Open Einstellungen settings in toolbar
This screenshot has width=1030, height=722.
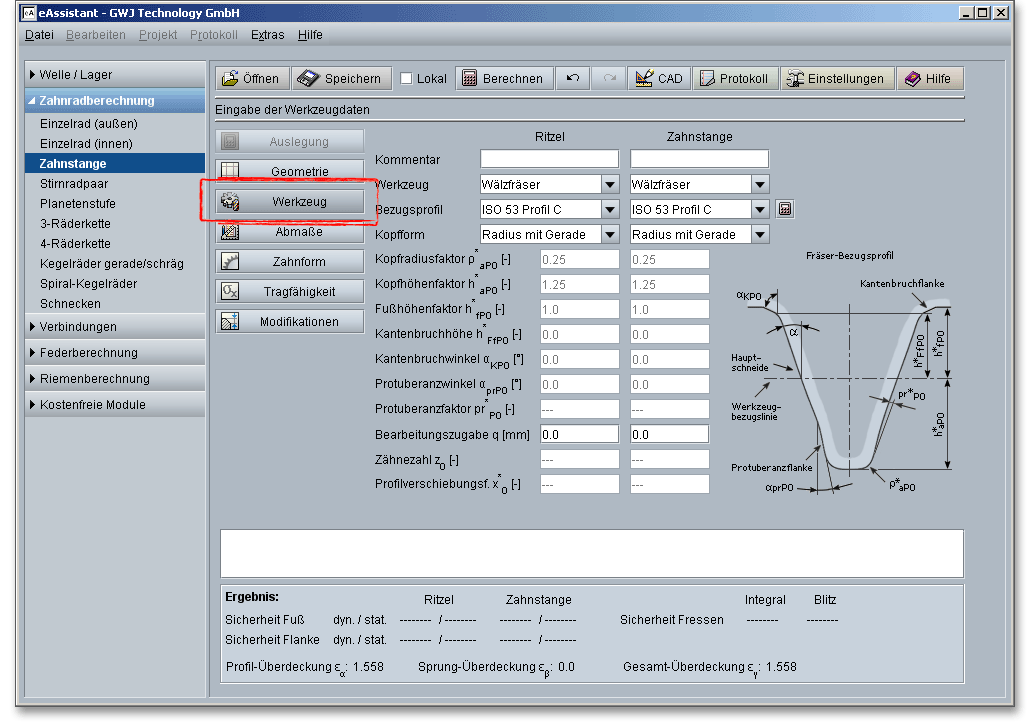coord(836,79)
